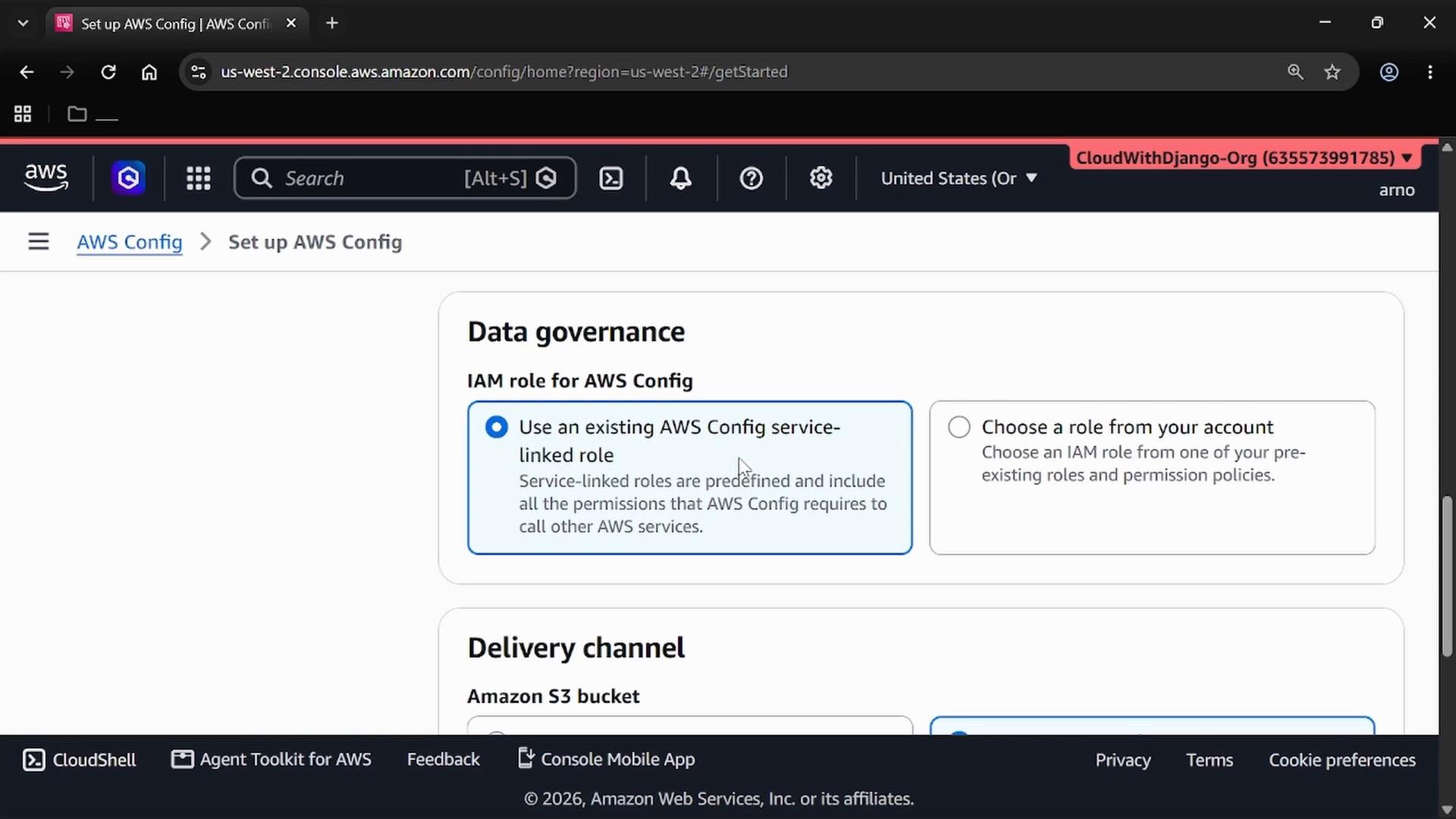Open CloudShell in the footer
The width and height of the screenshot is (1456, 819).
tap(80, 760)
